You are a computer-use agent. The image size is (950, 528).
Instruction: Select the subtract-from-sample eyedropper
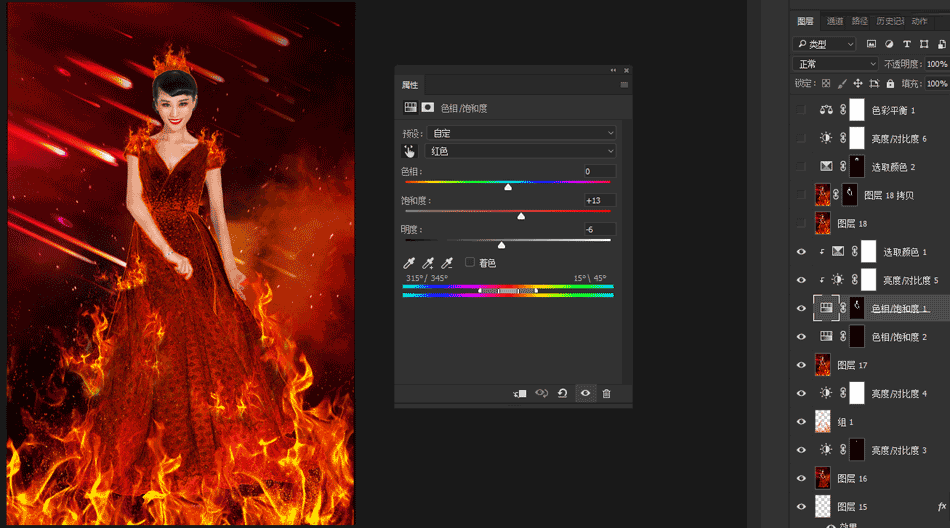(x=447, y=262)
